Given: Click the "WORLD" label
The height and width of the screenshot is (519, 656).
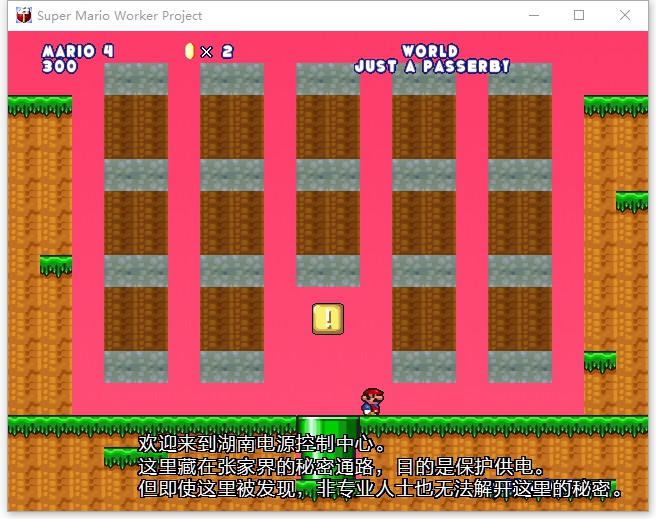Looking at the screenshot, I should 430,51.
